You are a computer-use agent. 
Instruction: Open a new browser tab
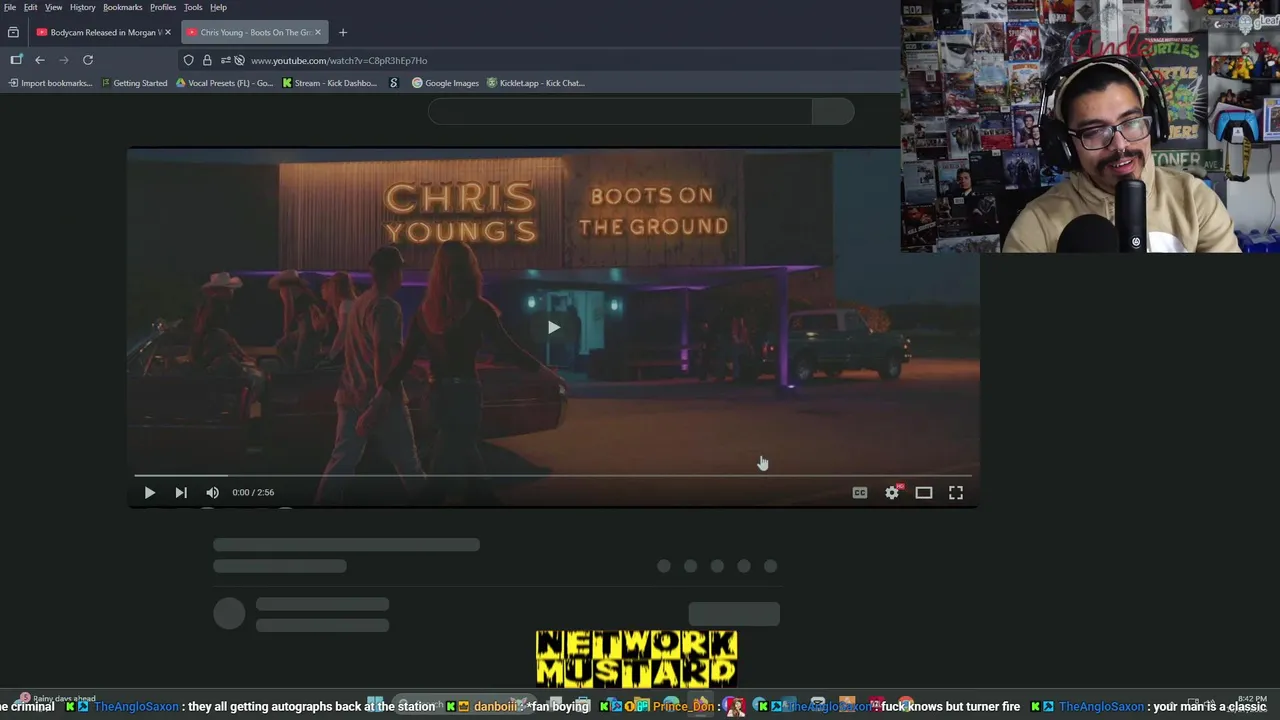click(x=343, y=32)
